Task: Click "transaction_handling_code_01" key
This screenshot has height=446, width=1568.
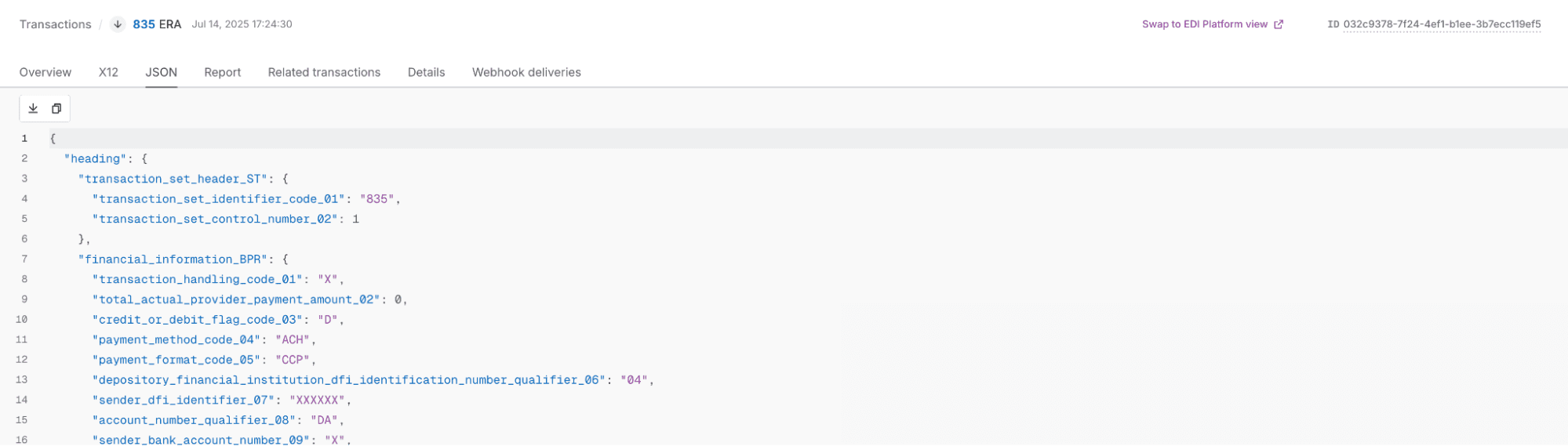Action: 198,279
